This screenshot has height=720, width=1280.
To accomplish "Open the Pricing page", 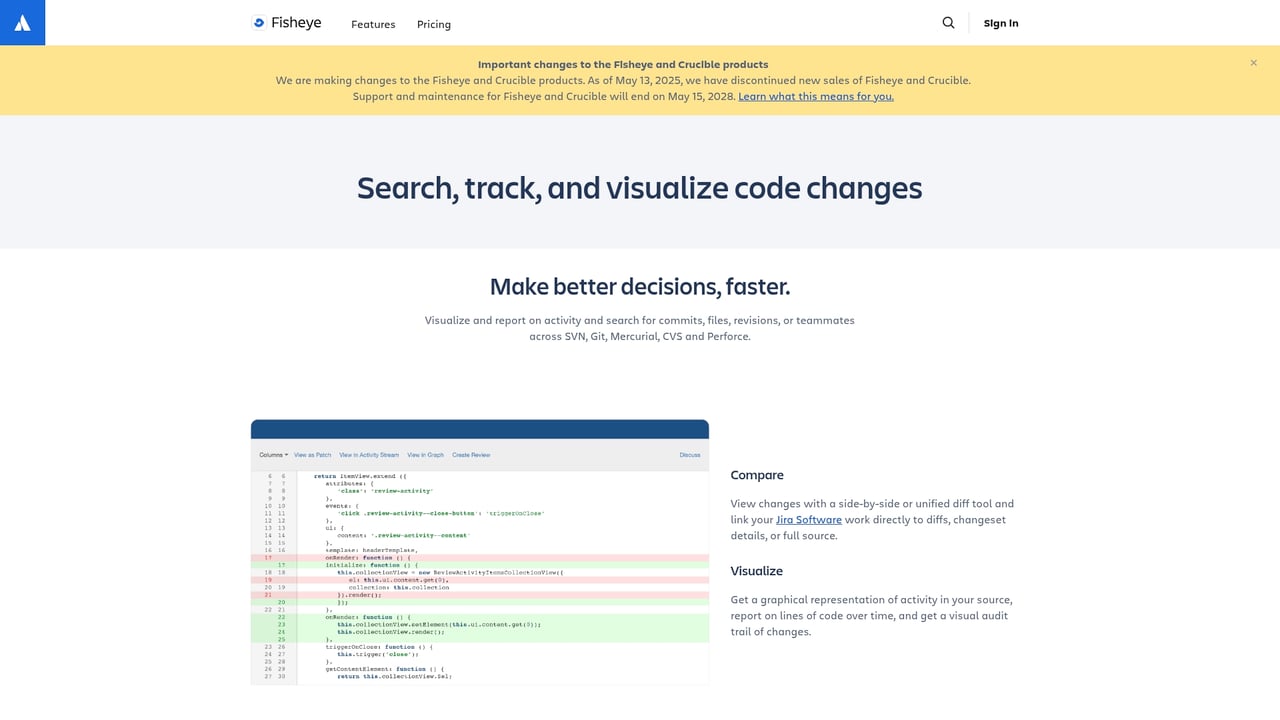I will [434, 24].
